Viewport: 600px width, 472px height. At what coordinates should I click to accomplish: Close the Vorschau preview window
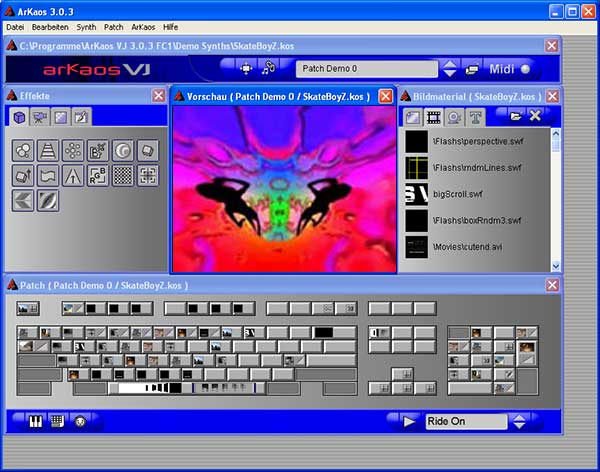pos(385,96)
